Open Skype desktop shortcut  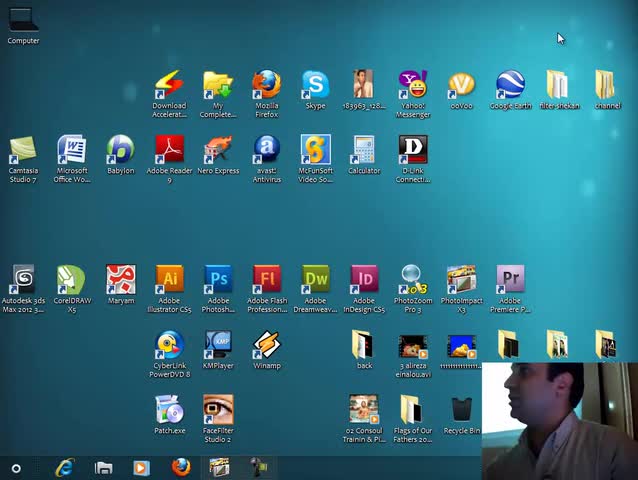pos(315,89)
